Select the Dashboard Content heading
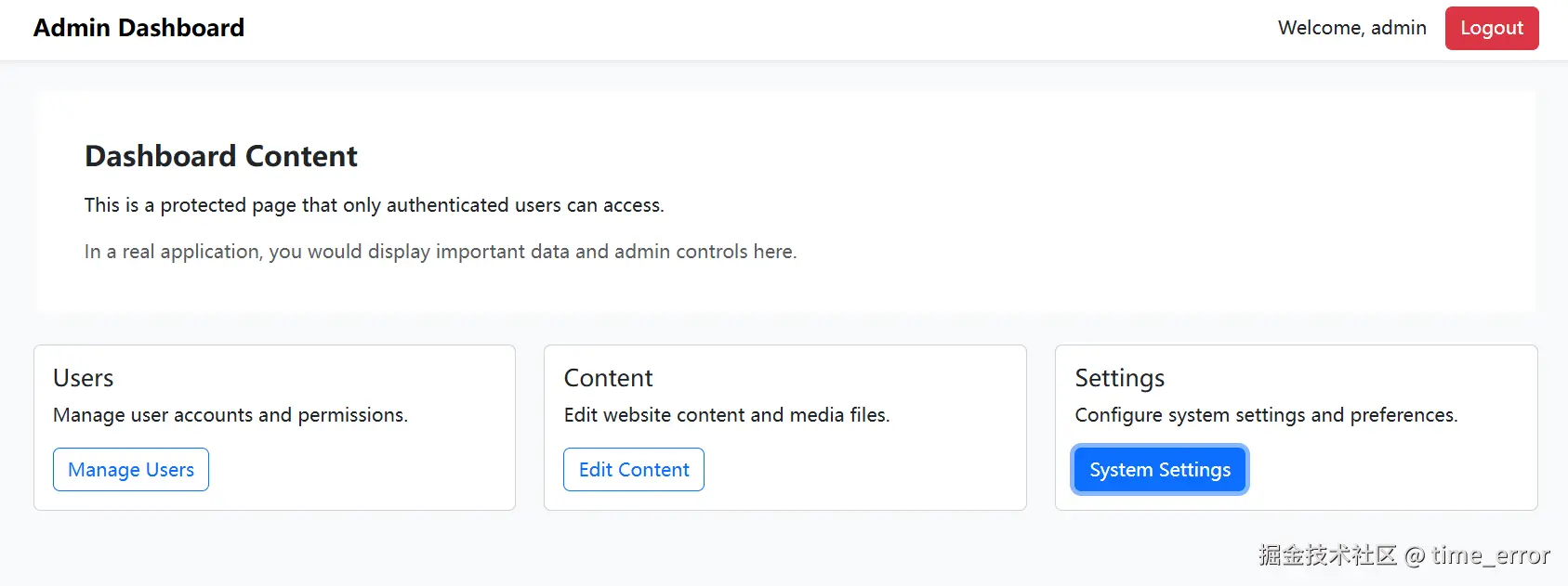Screen dimensions: 1568x586 [221, 156]
